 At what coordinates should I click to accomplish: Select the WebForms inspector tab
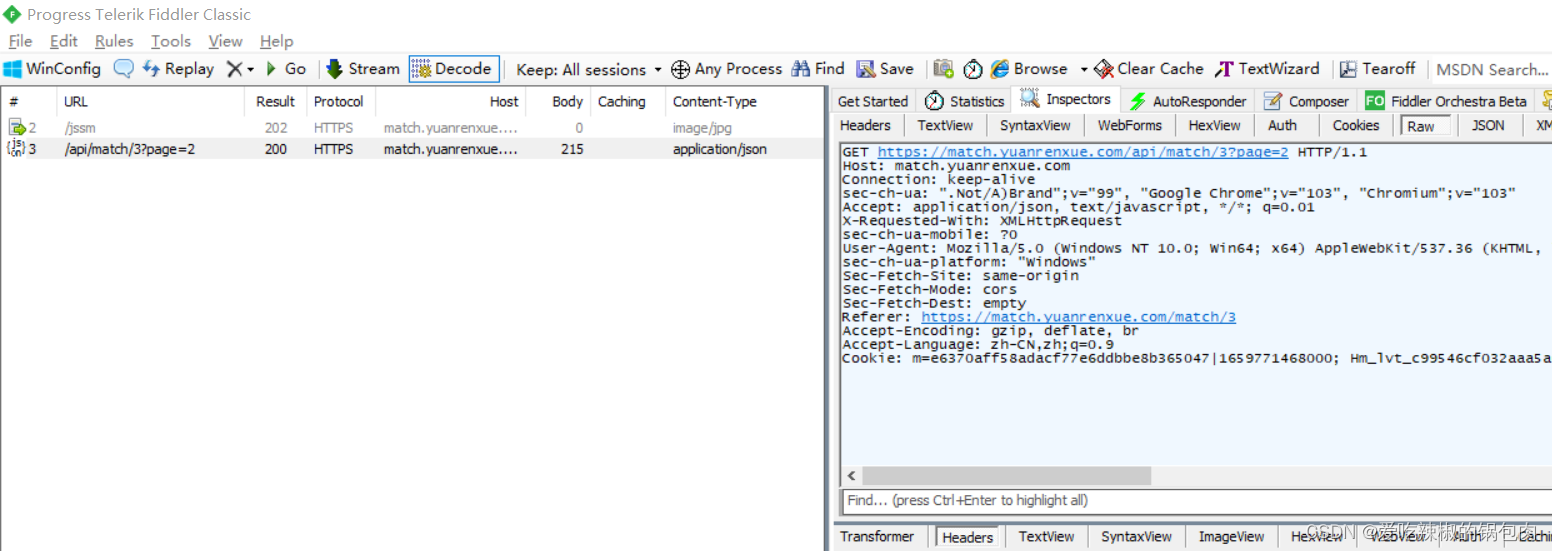click(1129, 125)
